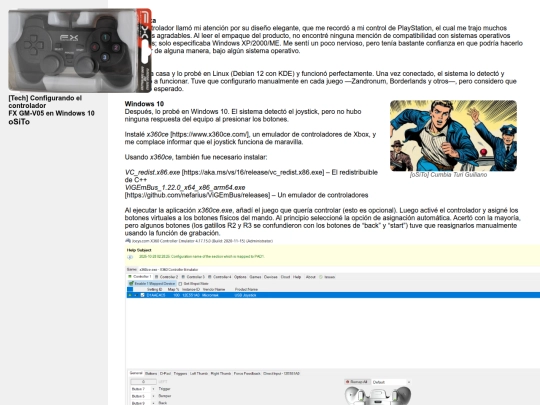Click the Instance ID column header

pos(191,290)
